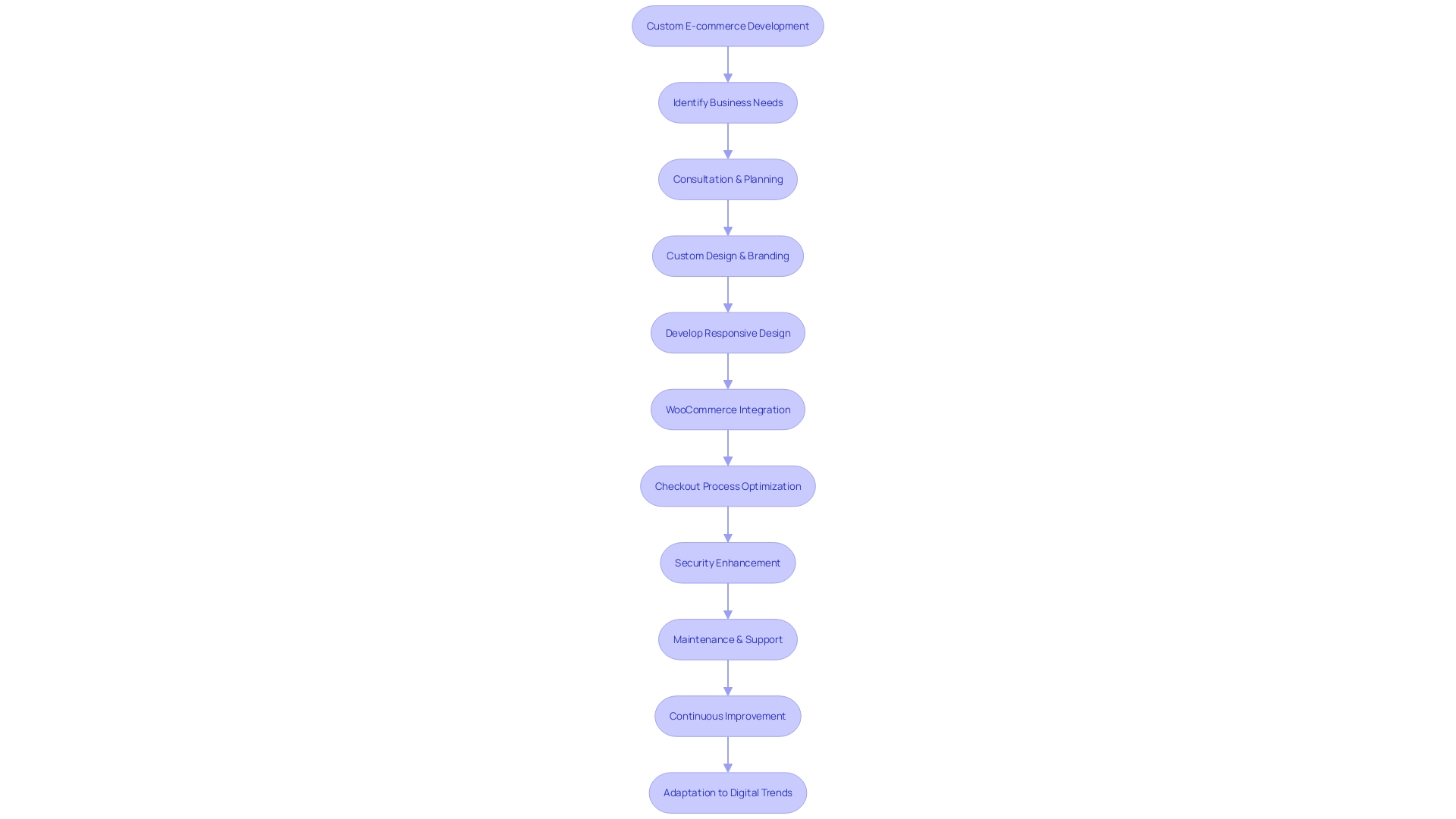Select the Identify Business Needs node

point(728,102)
